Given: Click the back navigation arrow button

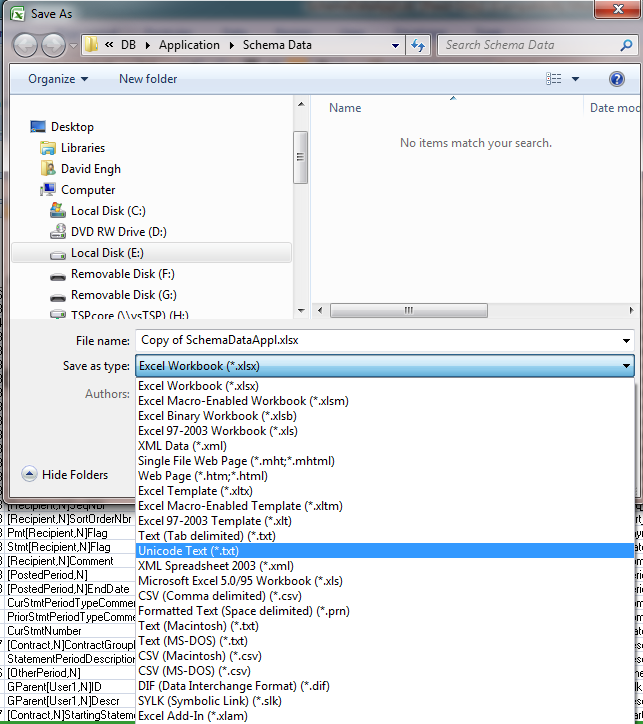Looking at the screenshot, I should click(26, 45).
